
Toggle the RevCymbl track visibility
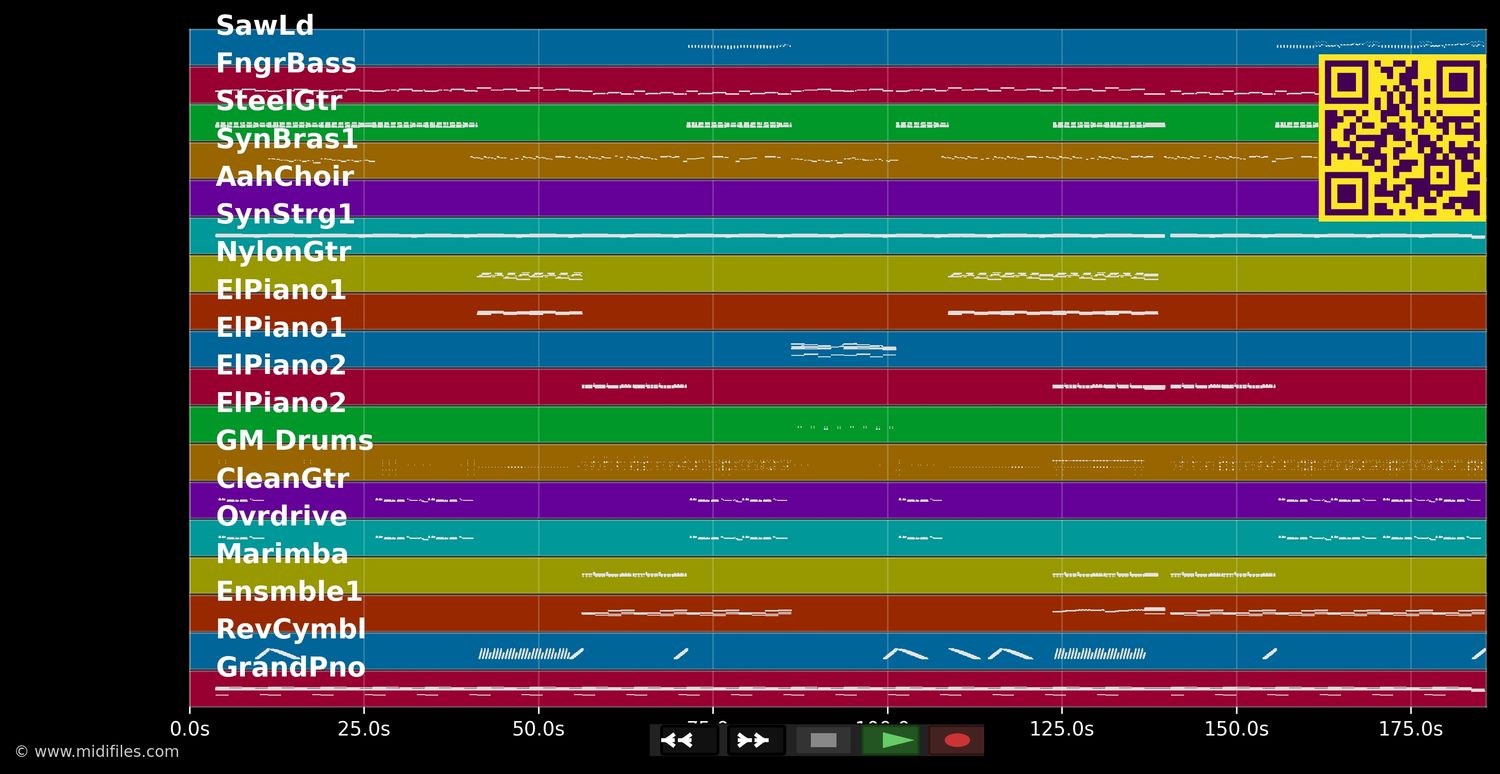[x=290, y=629]
